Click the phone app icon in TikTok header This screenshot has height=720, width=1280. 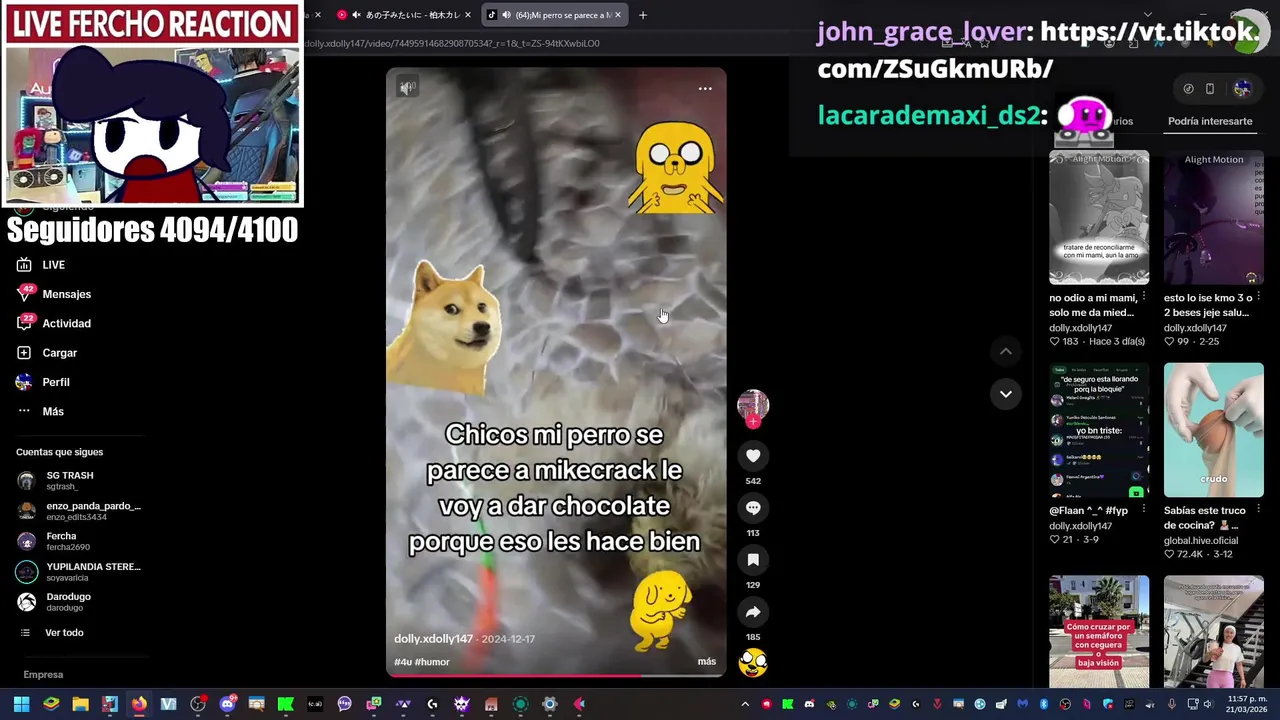1210,89
